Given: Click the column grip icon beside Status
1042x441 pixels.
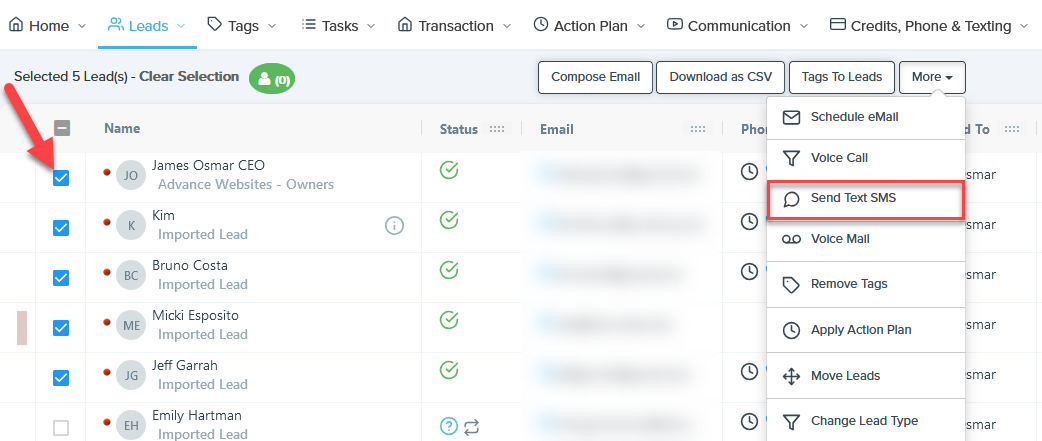Looking at the screenshot, I should 497,129.
